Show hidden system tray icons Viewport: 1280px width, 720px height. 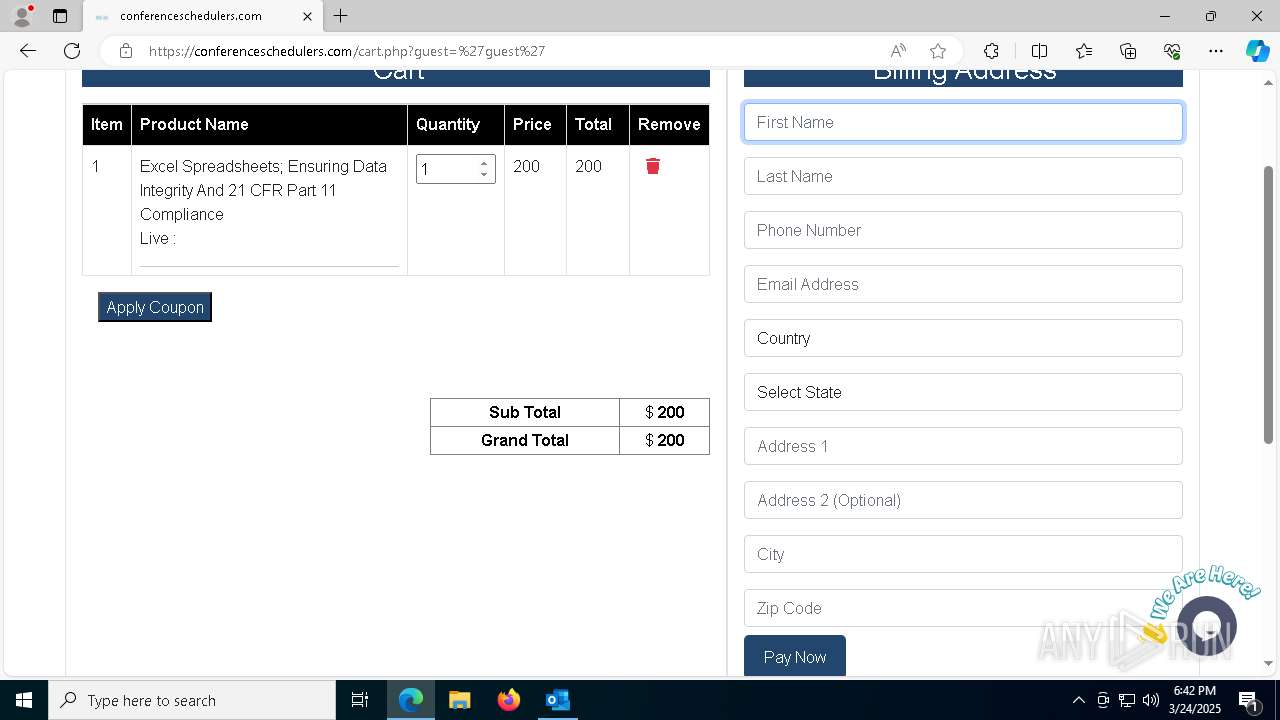pyautogui.click(x=1078, y=700)
